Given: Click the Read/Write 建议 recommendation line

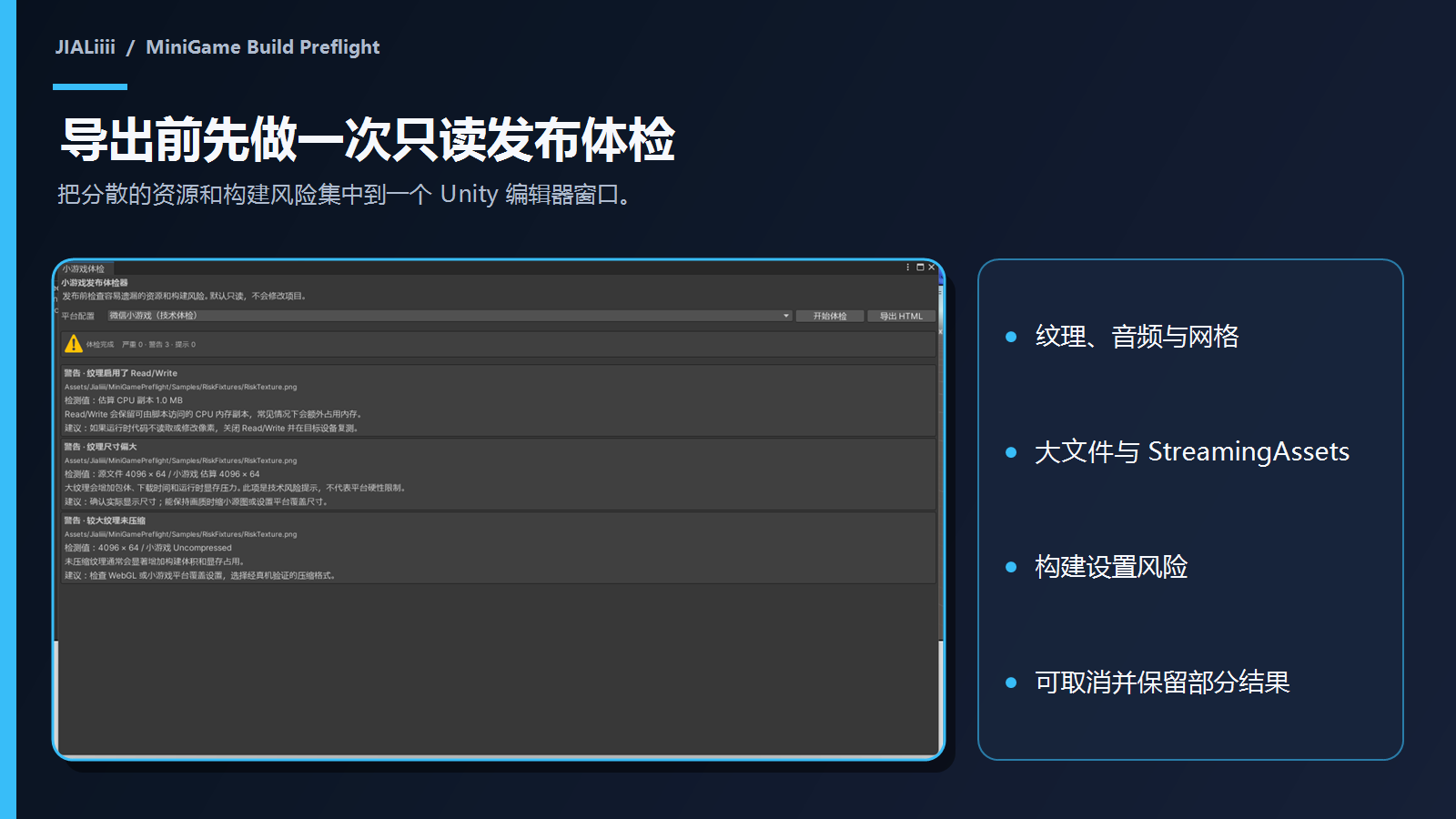Looking at the screenshot, I should pos(212,428).
